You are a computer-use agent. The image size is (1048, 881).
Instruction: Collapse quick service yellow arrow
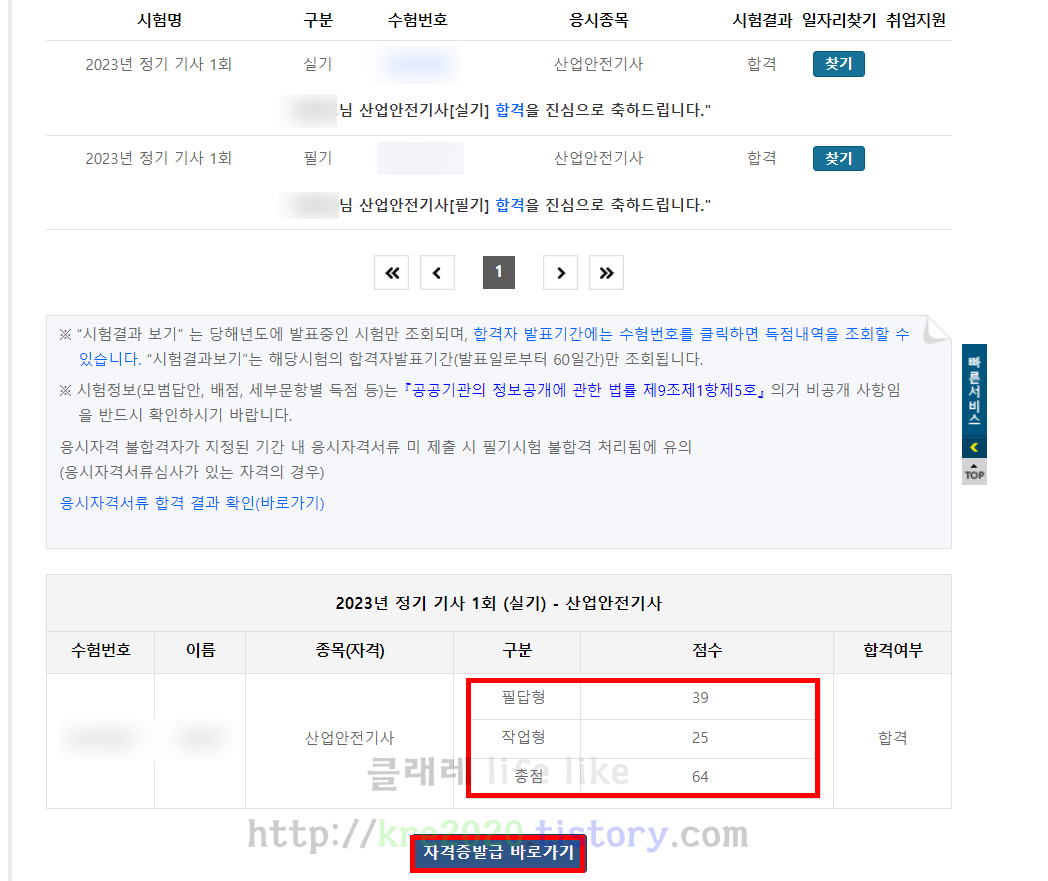(x=974, y=447)
